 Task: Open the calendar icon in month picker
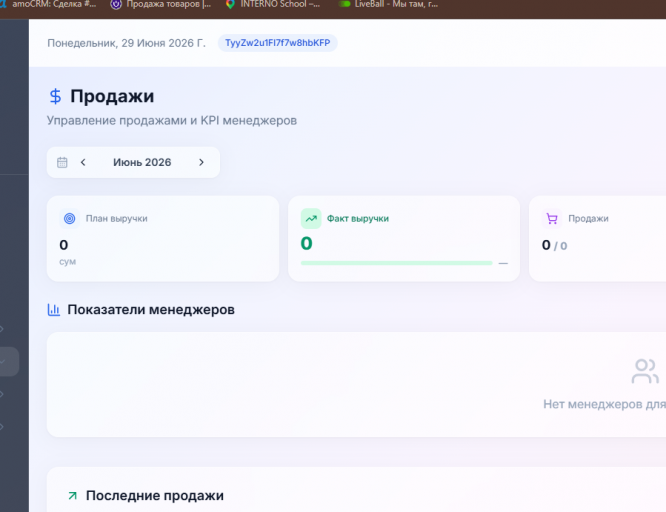[62, 162]
